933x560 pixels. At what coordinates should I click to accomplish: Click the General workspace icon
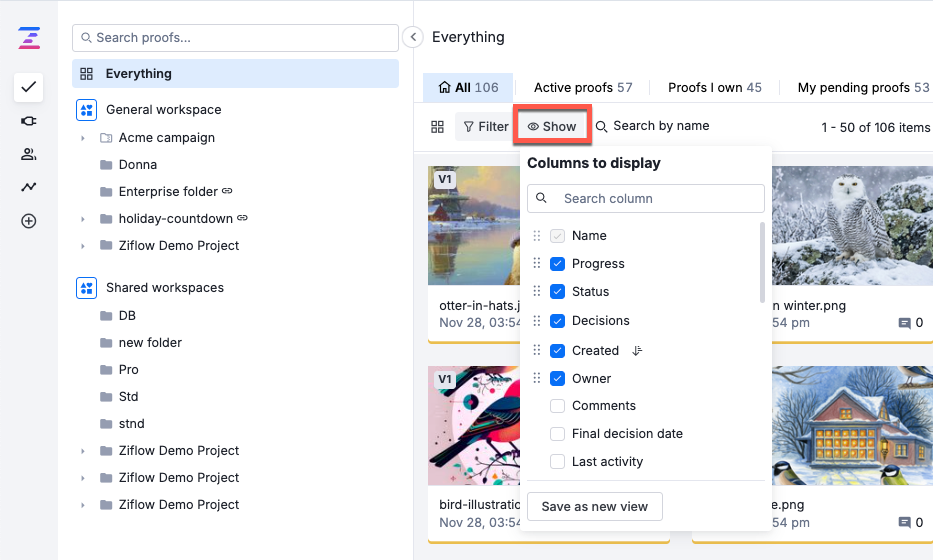87,110
